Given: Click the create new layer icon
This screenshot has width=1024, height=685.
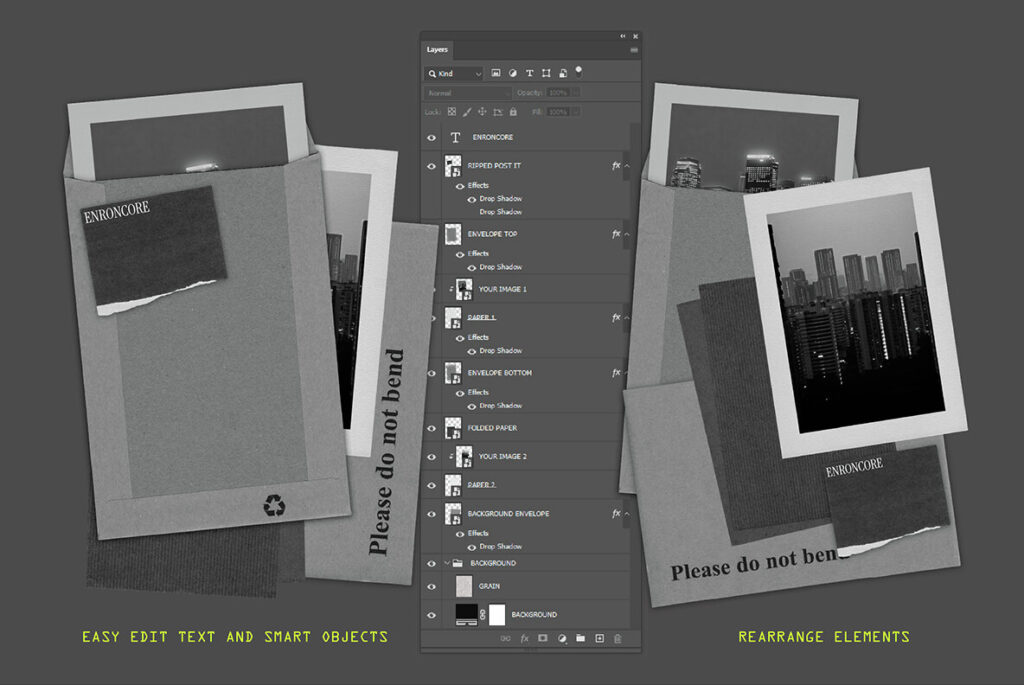Looking at the screenshot, I should [599, 638].
